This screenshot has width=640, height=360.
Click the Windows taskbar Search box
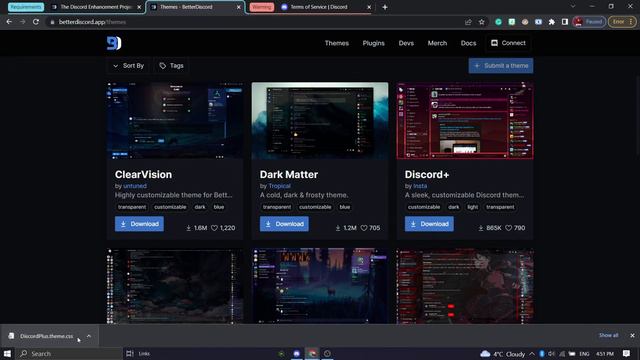pyautogui.click(x=69, y=353)
